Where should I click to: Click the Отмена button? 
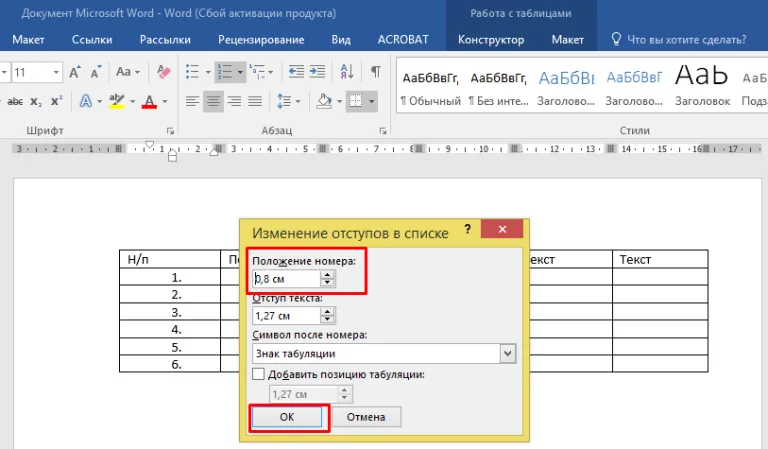pos(366,417)
